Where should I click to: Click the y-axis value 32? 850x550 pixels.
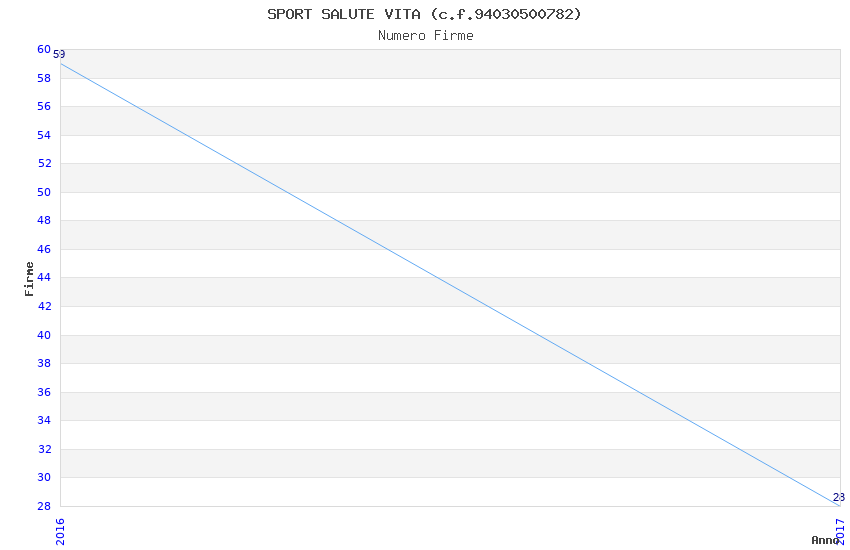click(x=44, y=449)
